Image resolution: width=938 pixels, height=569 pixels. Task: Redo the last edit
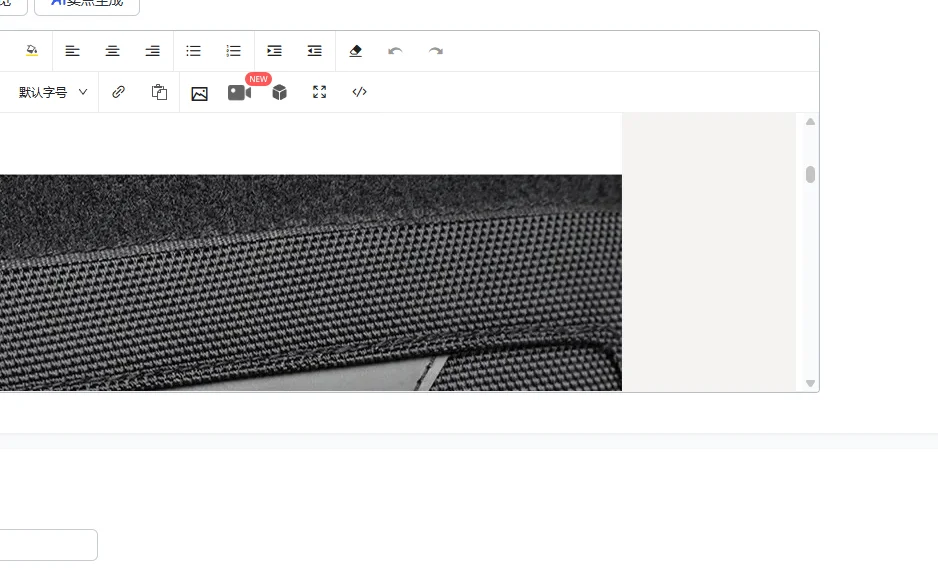point(436,51)
